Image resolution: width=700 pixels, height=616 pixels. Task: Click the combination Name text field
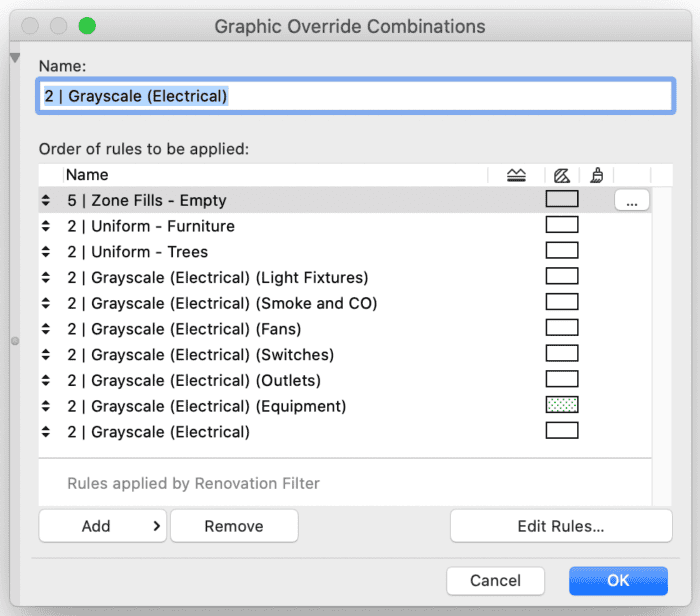pyautogui.click(x=356, y=96)
